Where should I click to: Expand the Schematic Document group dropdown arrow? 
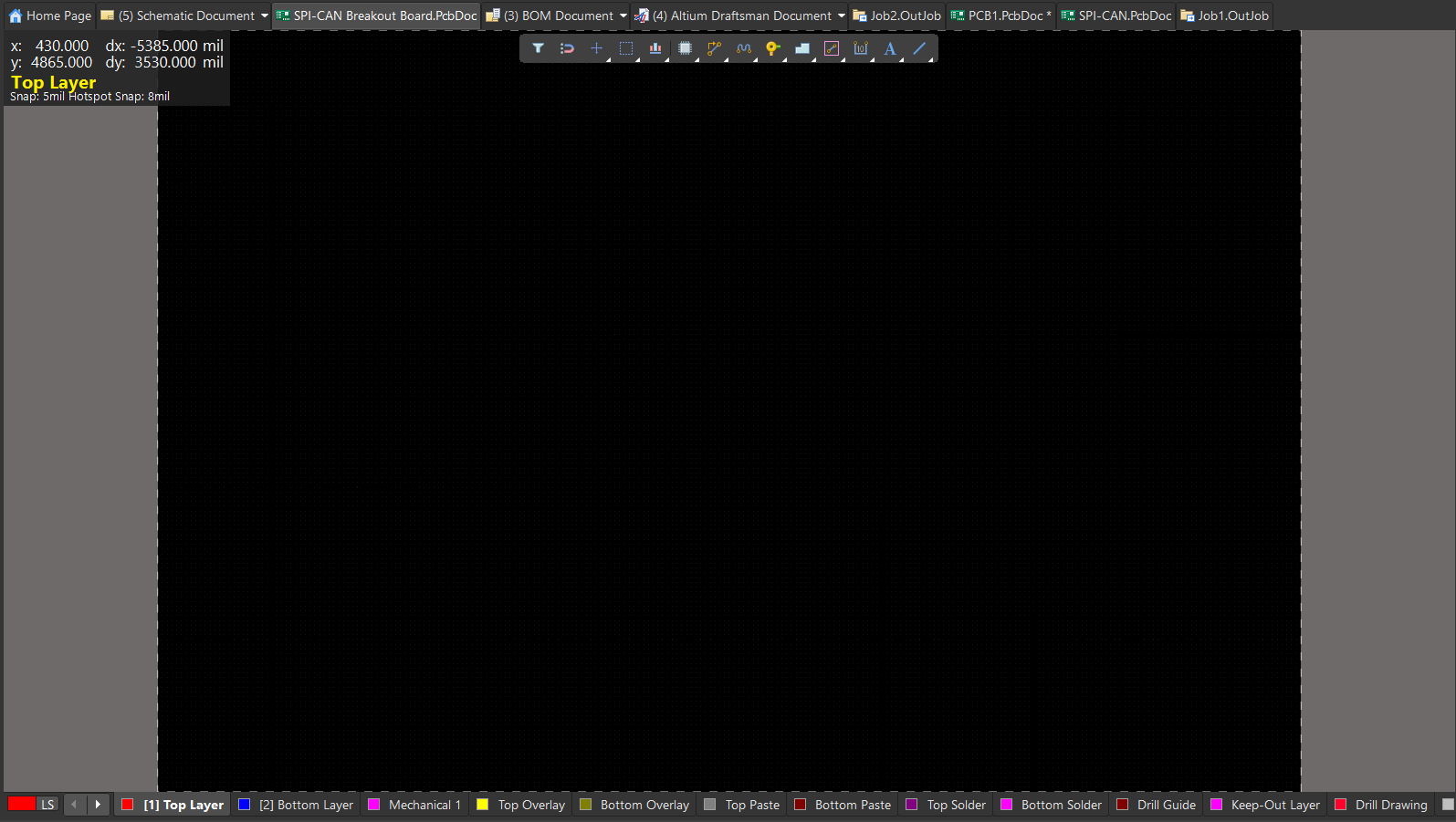pos(265,16)
